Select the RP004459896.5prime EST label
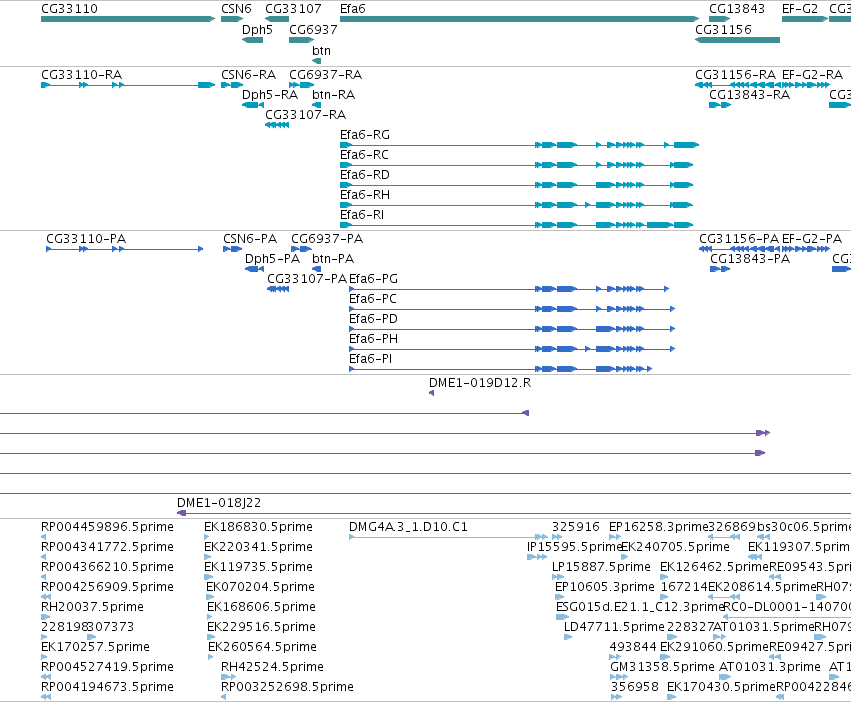The image size is (851, 702). 107,527
